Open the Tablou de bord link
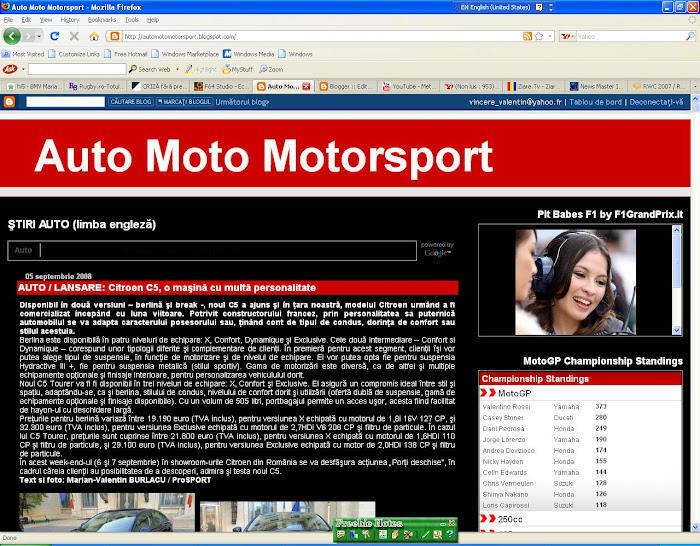Image resolution: width=700 pixels, height=546 pixels. click(595, 102)
